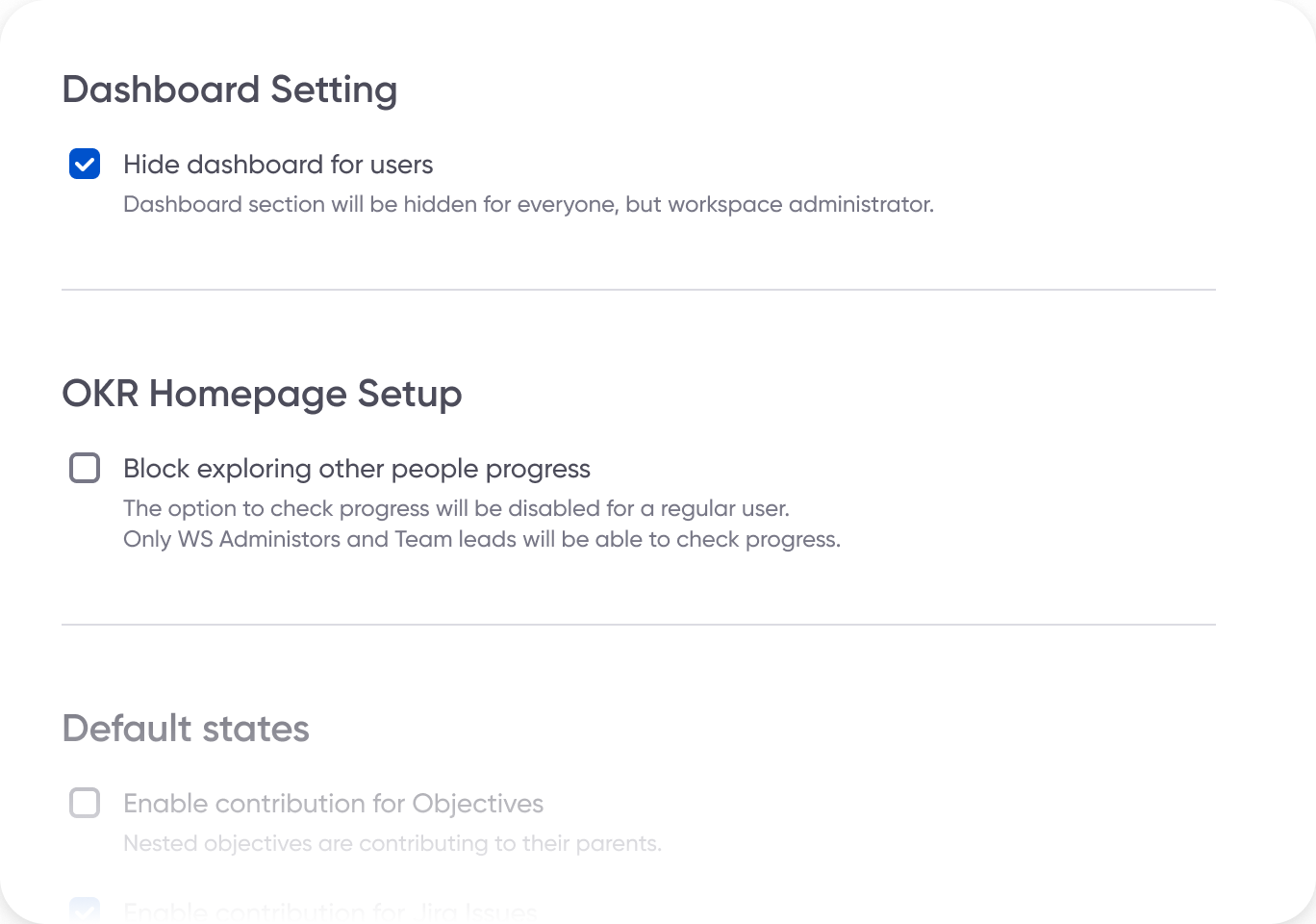Click the Enable contribution for Jira Issues label

329,911
